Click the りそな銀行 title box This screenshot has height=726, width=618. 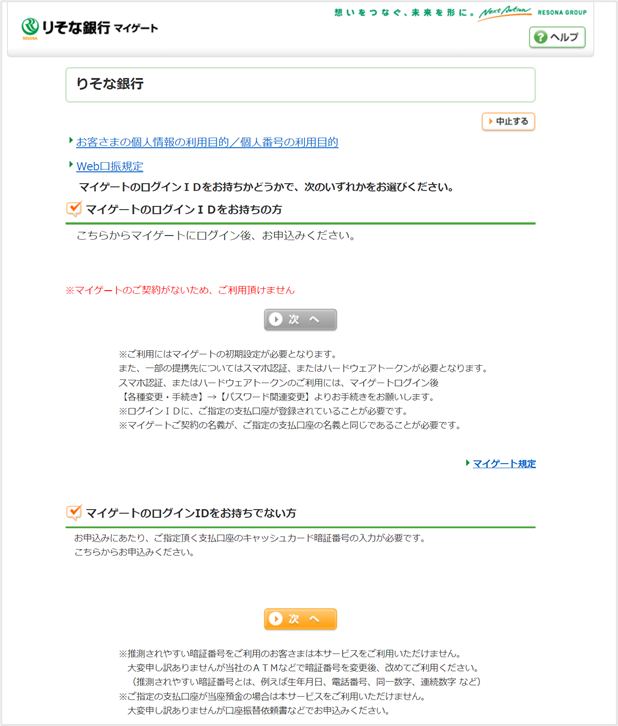click(300, 85)
